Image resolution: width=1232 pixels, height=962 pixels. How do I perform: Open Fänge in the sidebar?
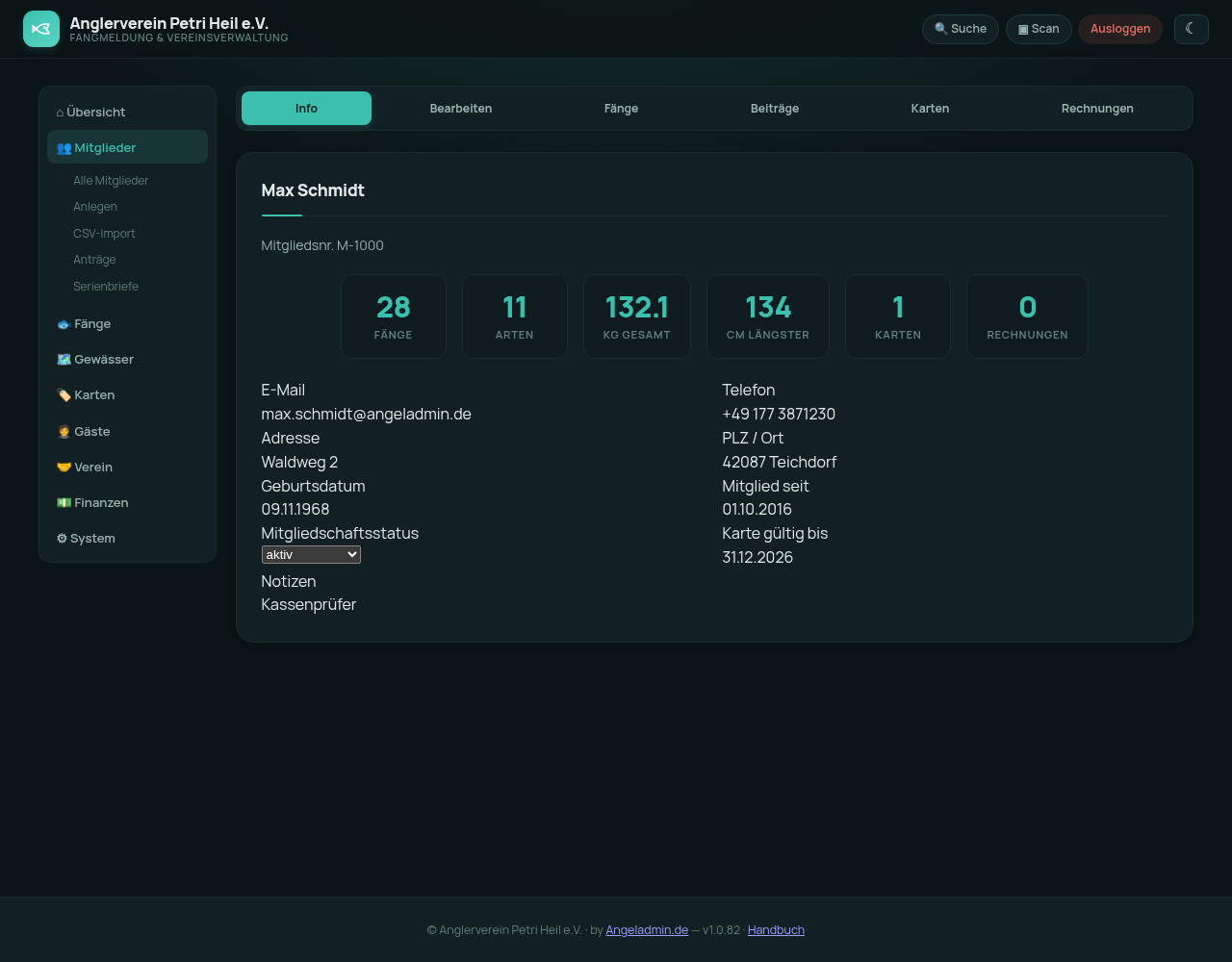[x=127, y=324]
